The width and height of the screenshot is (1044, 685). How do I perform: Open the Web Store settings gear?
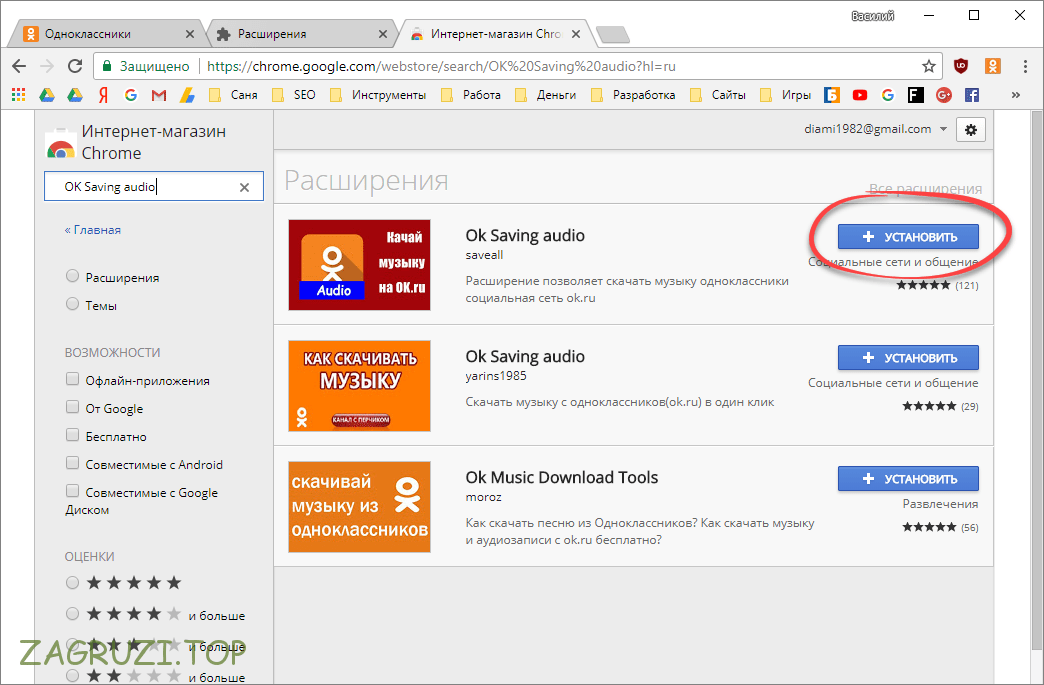pos(970,129)
